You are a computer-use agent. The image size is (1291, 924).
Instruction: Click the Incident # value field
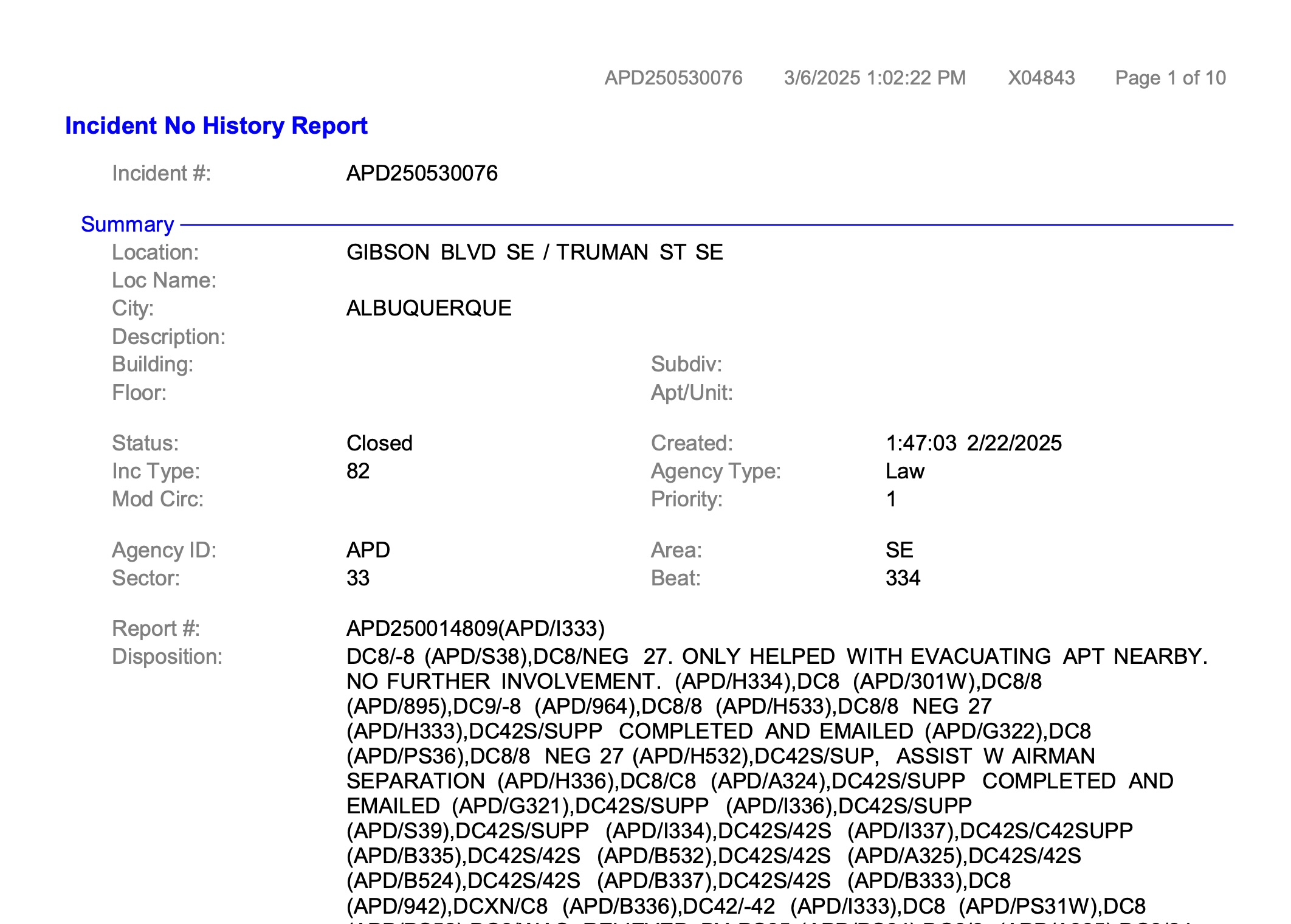(422, 173)
